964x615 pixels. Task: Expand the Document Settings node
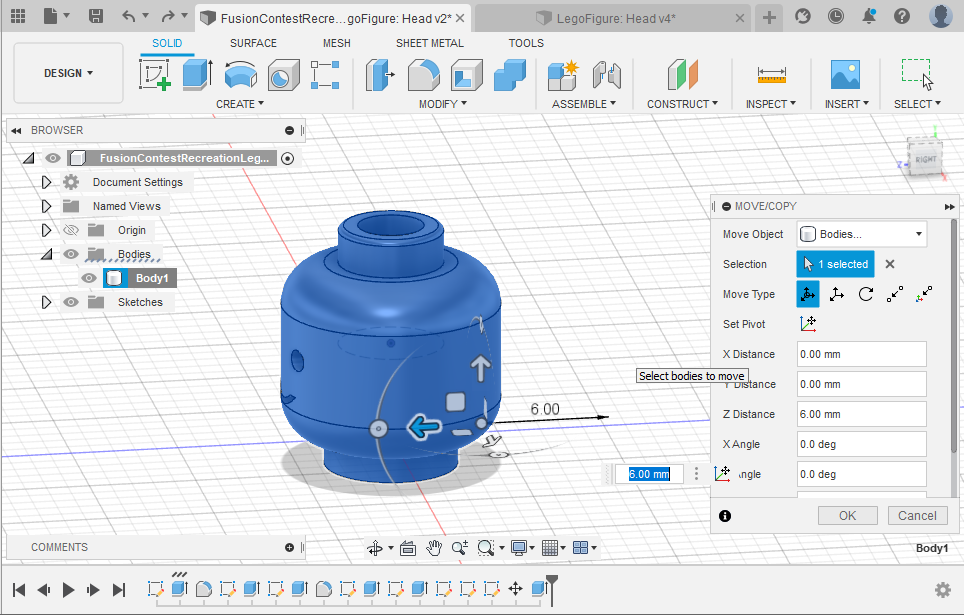(x=46, y=182)
